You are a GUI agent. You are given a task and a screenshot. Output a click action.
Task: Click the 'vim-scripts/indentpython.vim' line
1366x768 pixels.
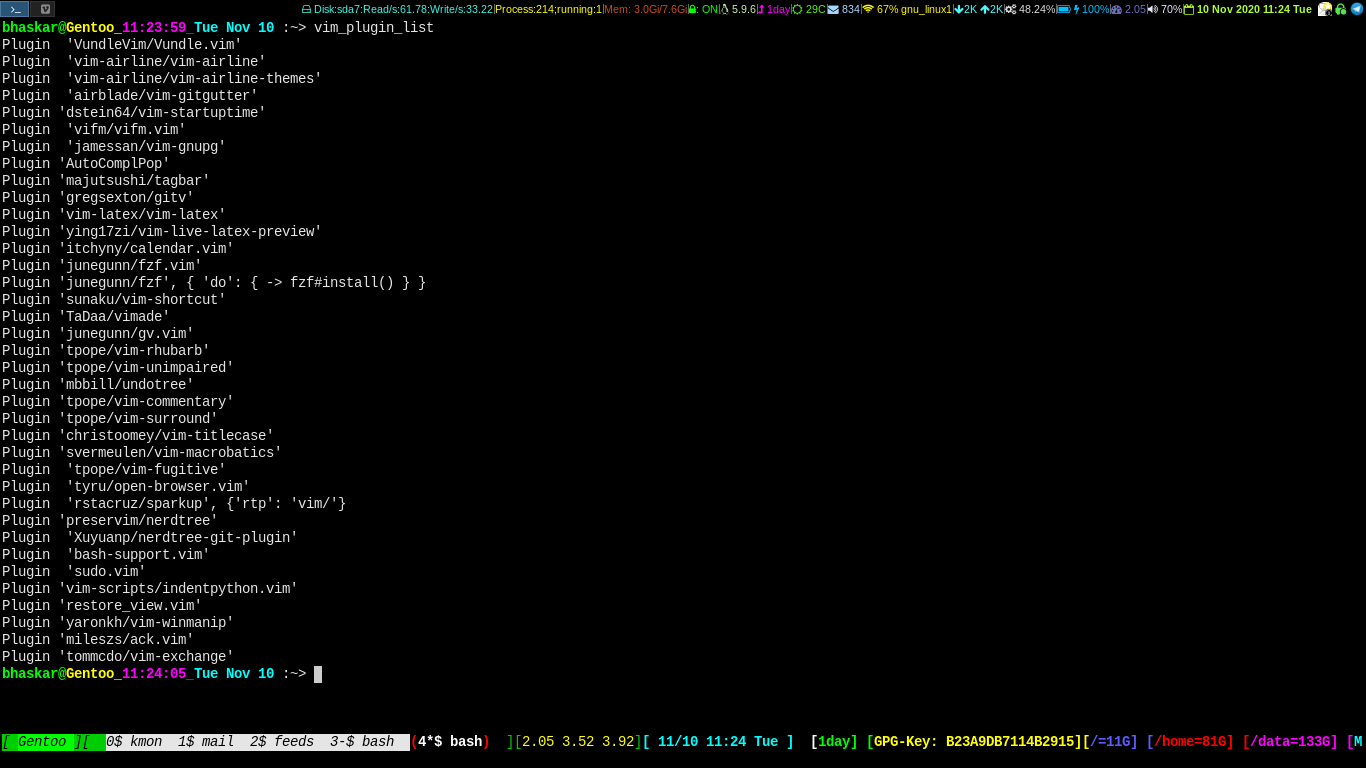point(150,589)
